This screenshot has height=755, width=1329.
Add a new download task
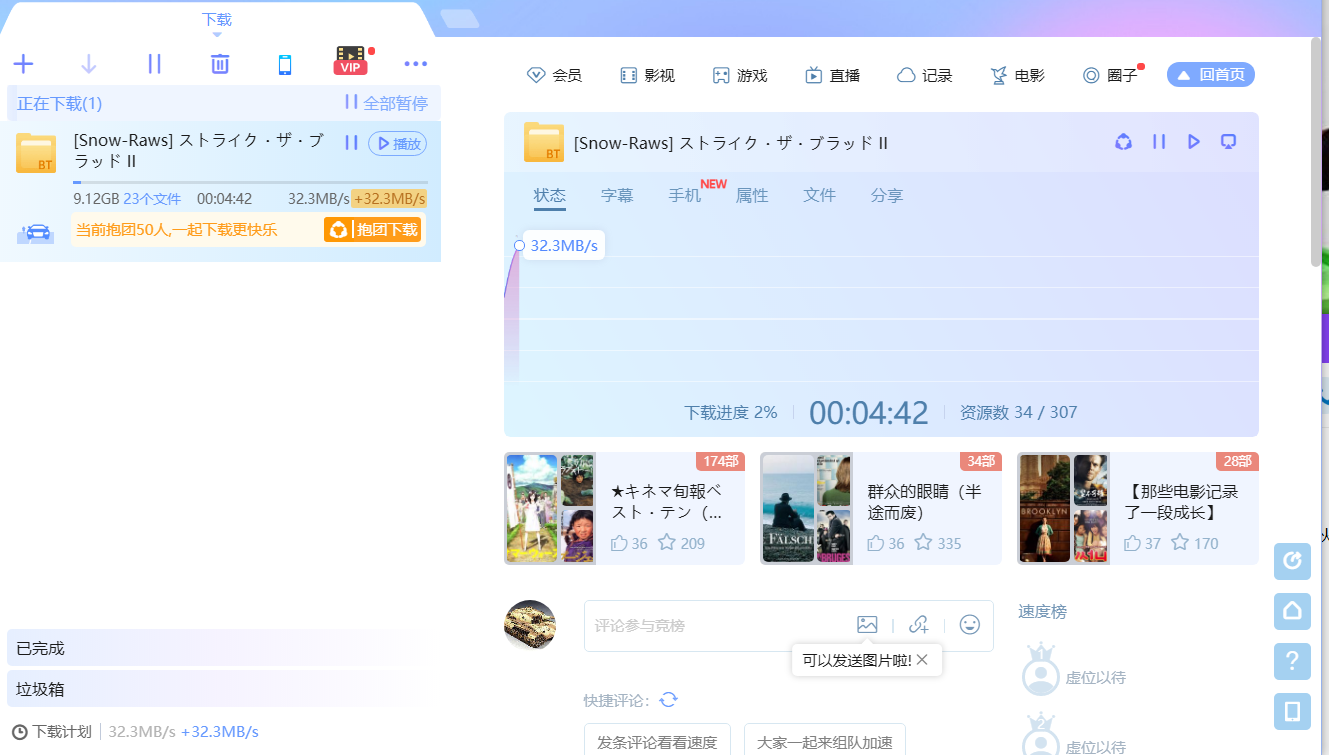(x=23, y=63)
